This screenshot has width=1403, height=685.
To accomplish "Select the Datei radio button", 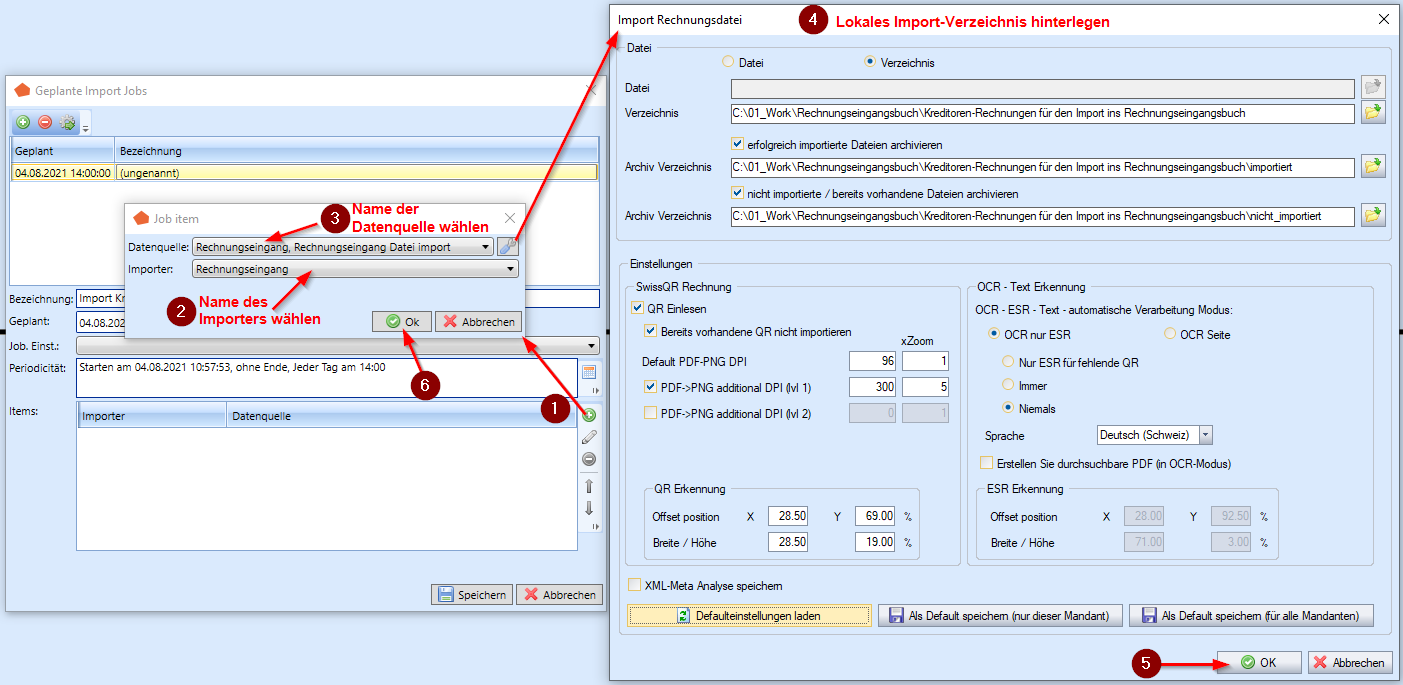I will tap(728, 62).
